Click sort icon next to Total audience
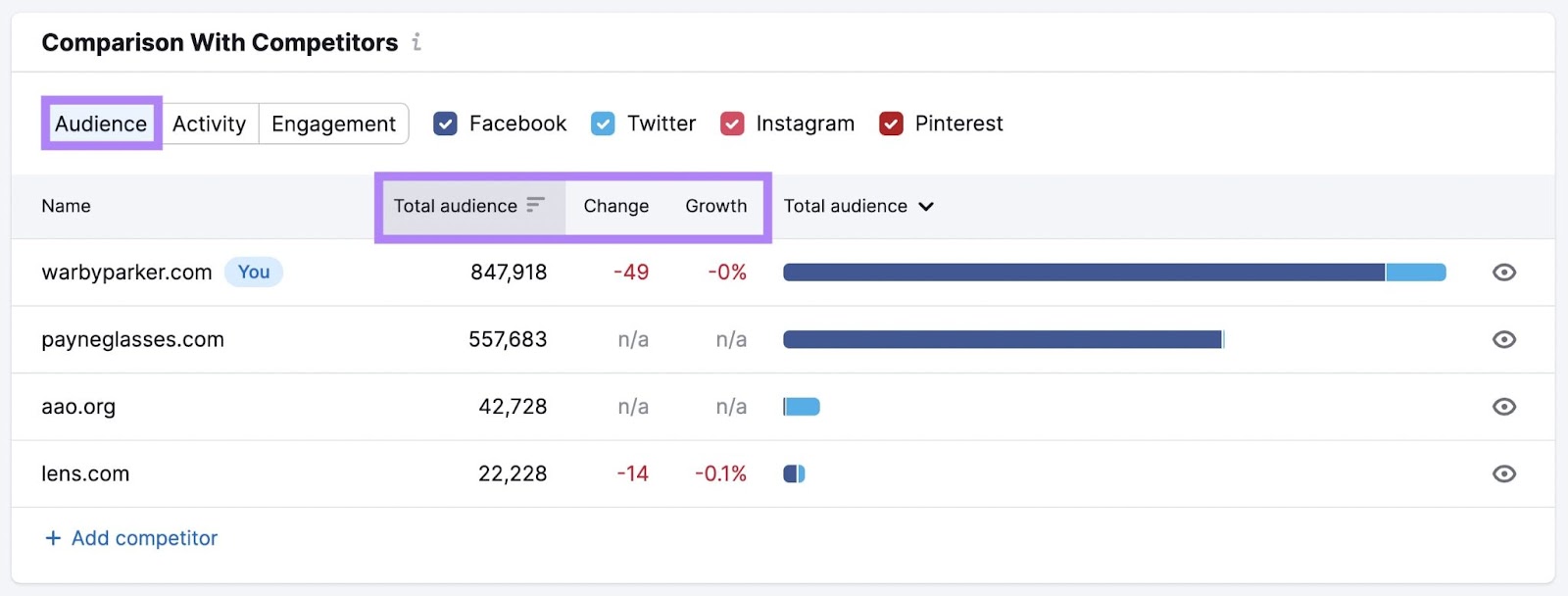Viewport: 1568px width, 596px height. 535,205
